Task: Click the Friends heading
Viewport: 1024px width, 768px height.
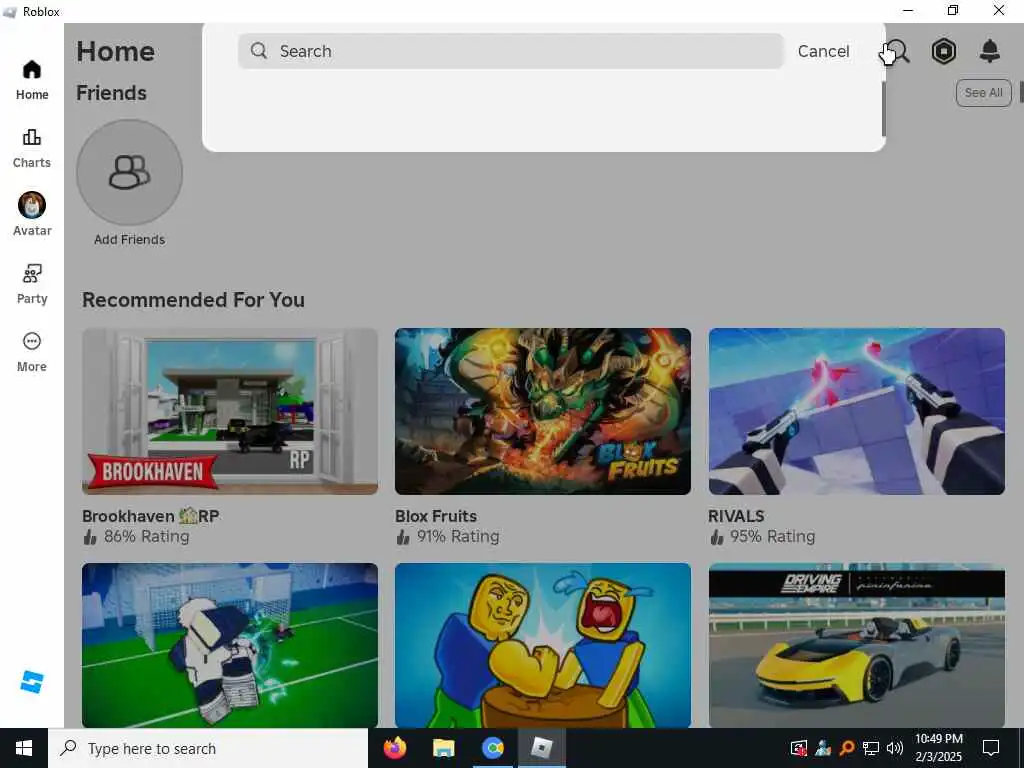Action: click(x=111, y=93)
